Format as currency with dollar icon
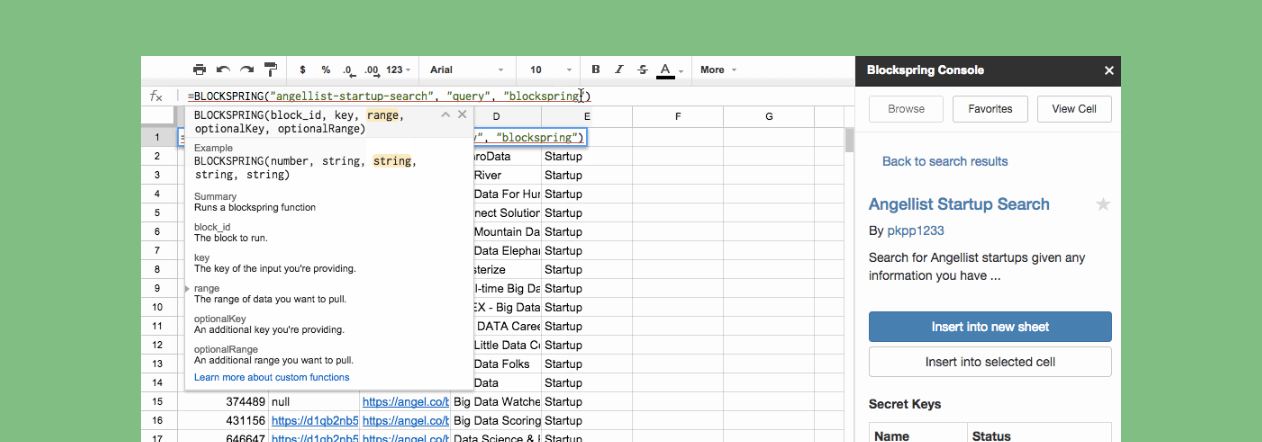The width and height of the screenshot is (1262, 442). click(303, 70)
